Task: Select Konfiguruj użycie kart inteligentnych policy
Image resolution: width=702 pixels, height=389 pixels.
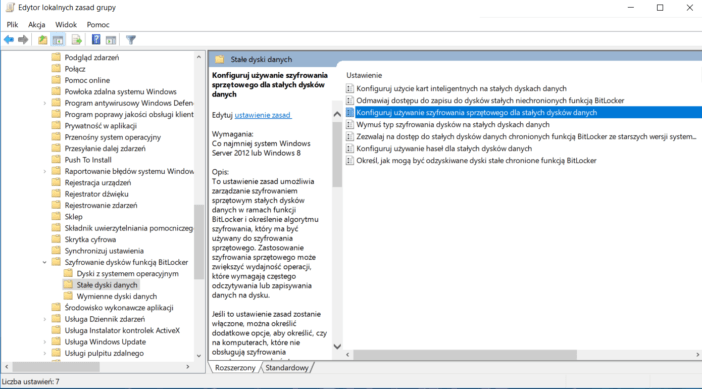Action: (x=461, y=89)
